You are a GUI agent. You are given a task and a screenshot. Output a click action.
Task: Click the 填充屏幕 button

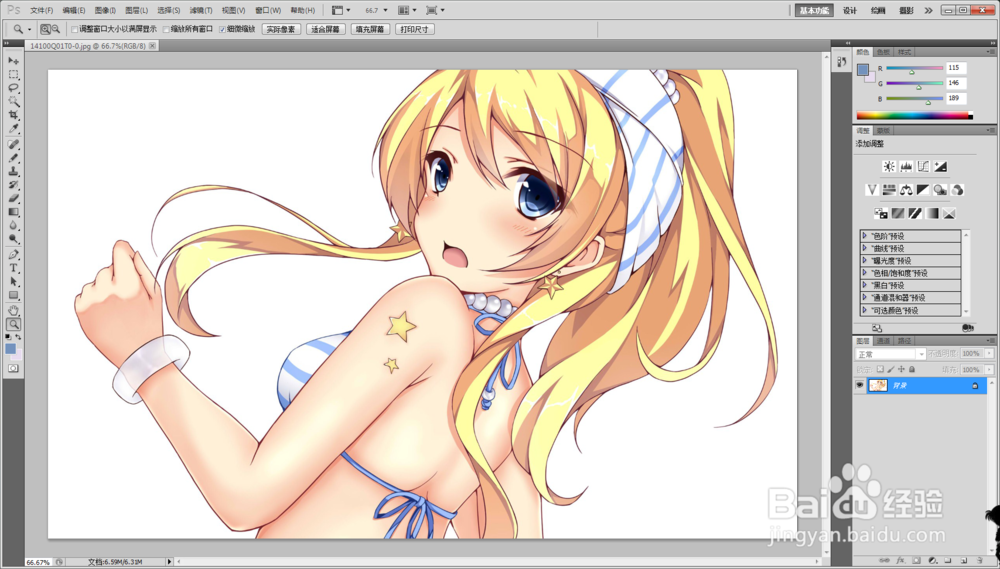[370, 29]
